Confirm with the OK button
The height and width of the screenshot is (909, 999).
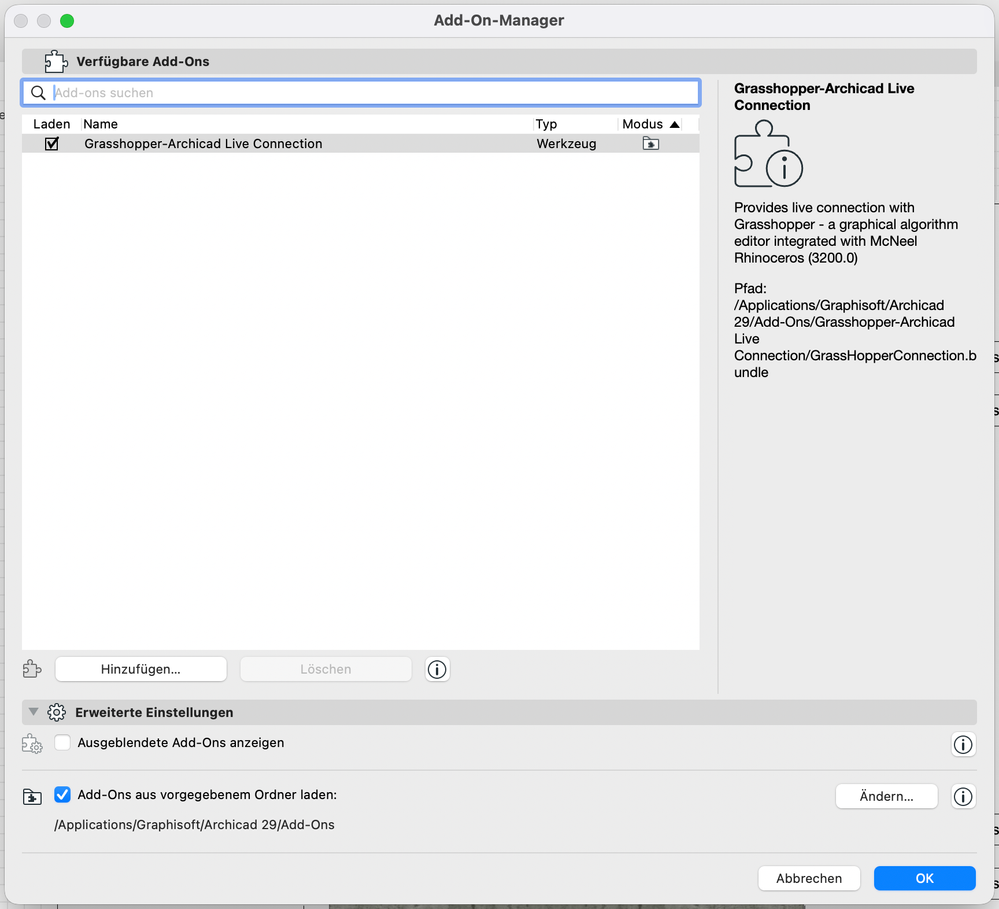click(924, 878)
